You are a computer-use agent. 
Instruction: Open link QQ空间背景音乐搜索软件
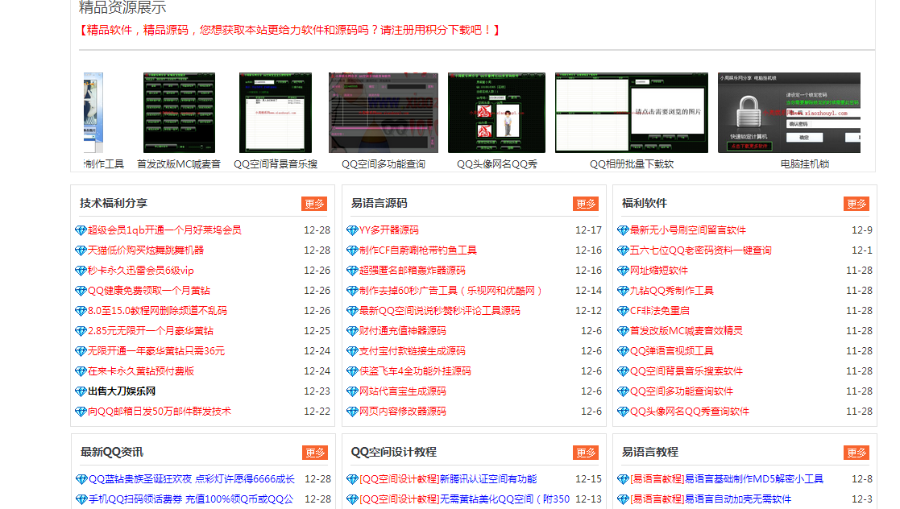coord(686,371)
